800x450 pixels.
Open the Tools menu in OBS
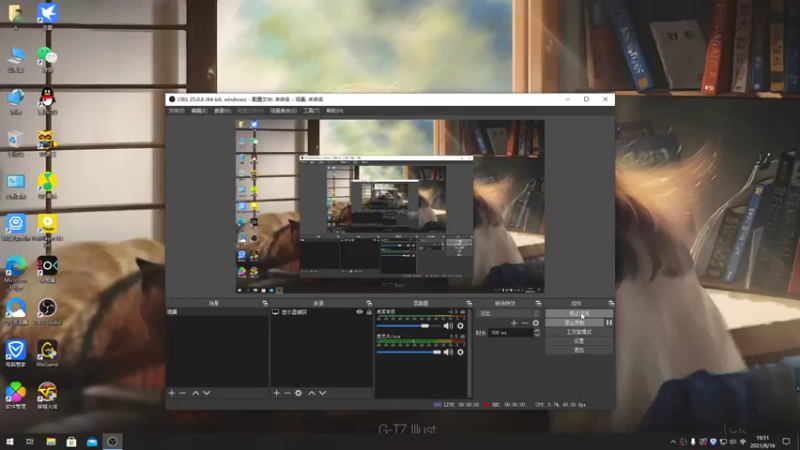point(311,111)
